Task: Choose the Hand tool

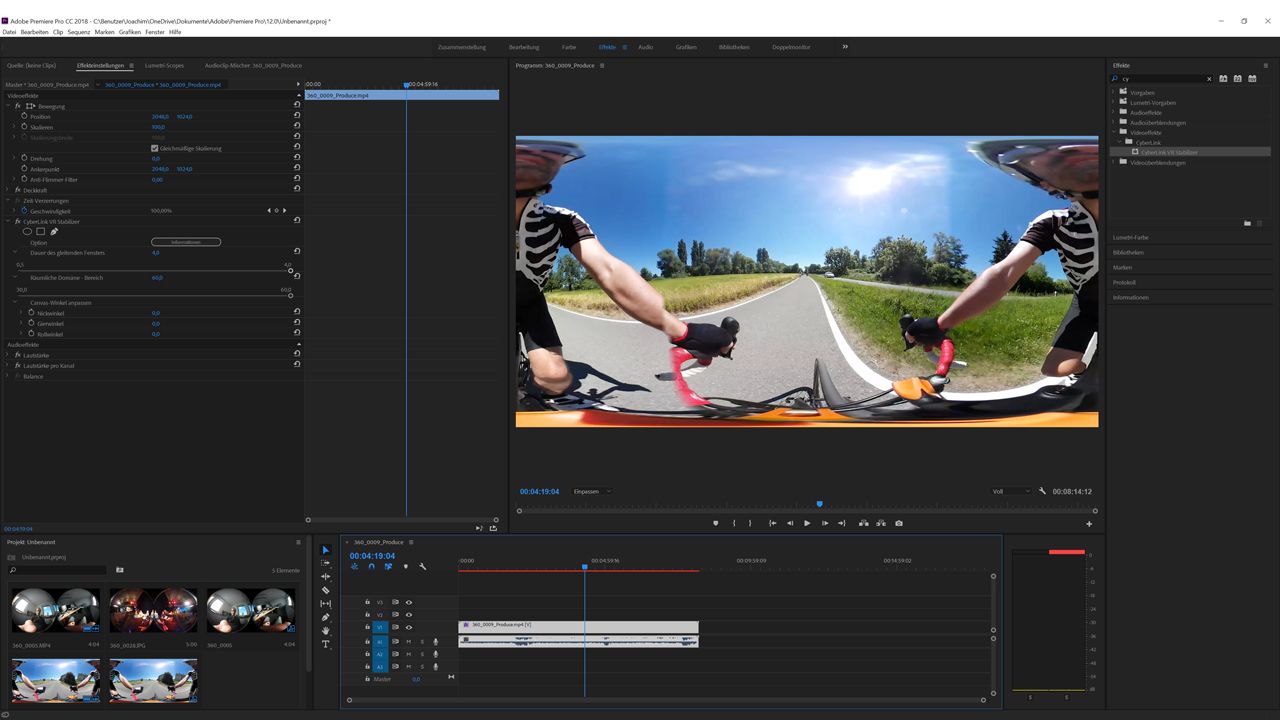Action: [x=325, y=631]
